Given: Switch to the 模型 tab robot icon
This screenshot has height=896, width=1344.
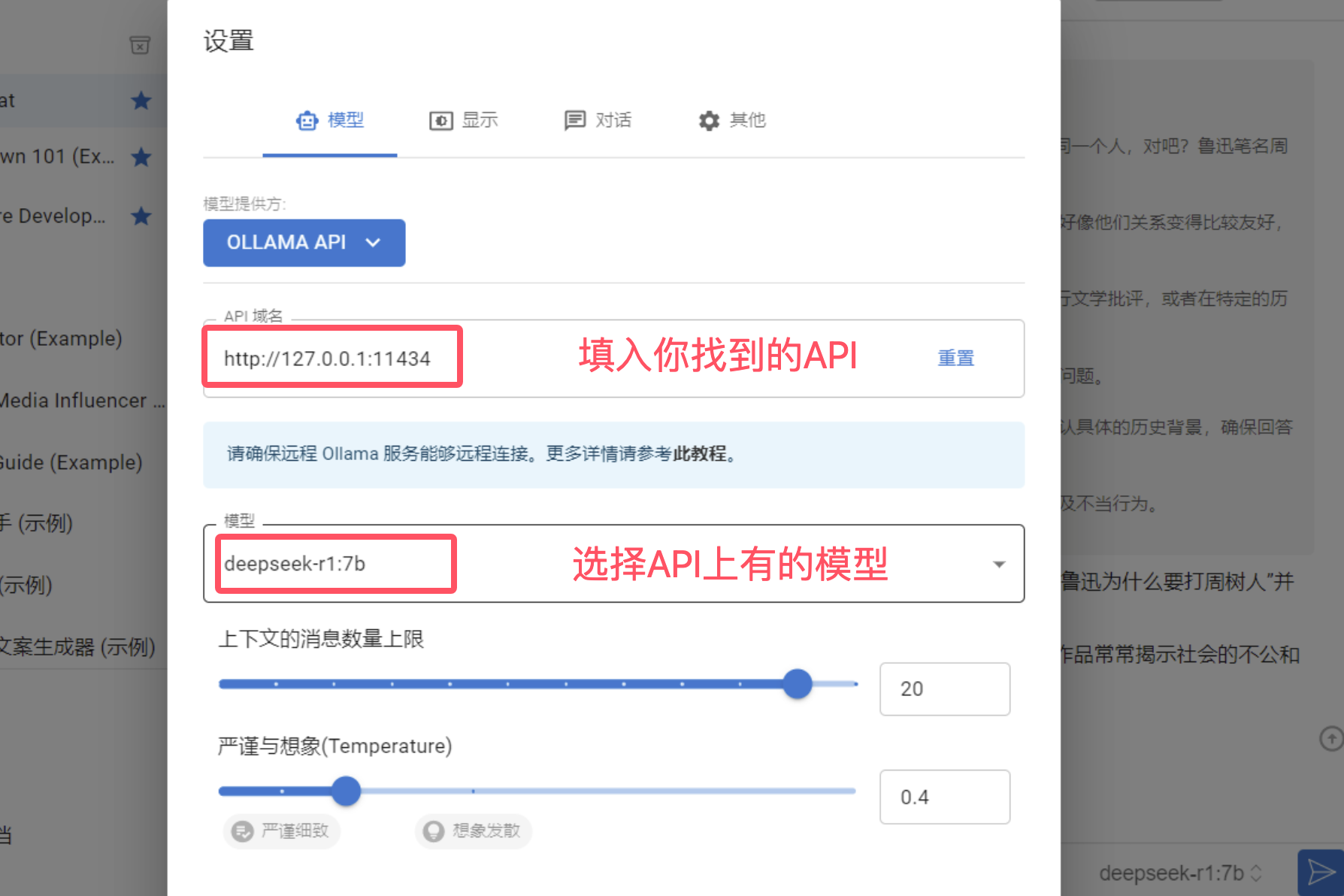Looking at the screenshot, I should pos(308,120).
